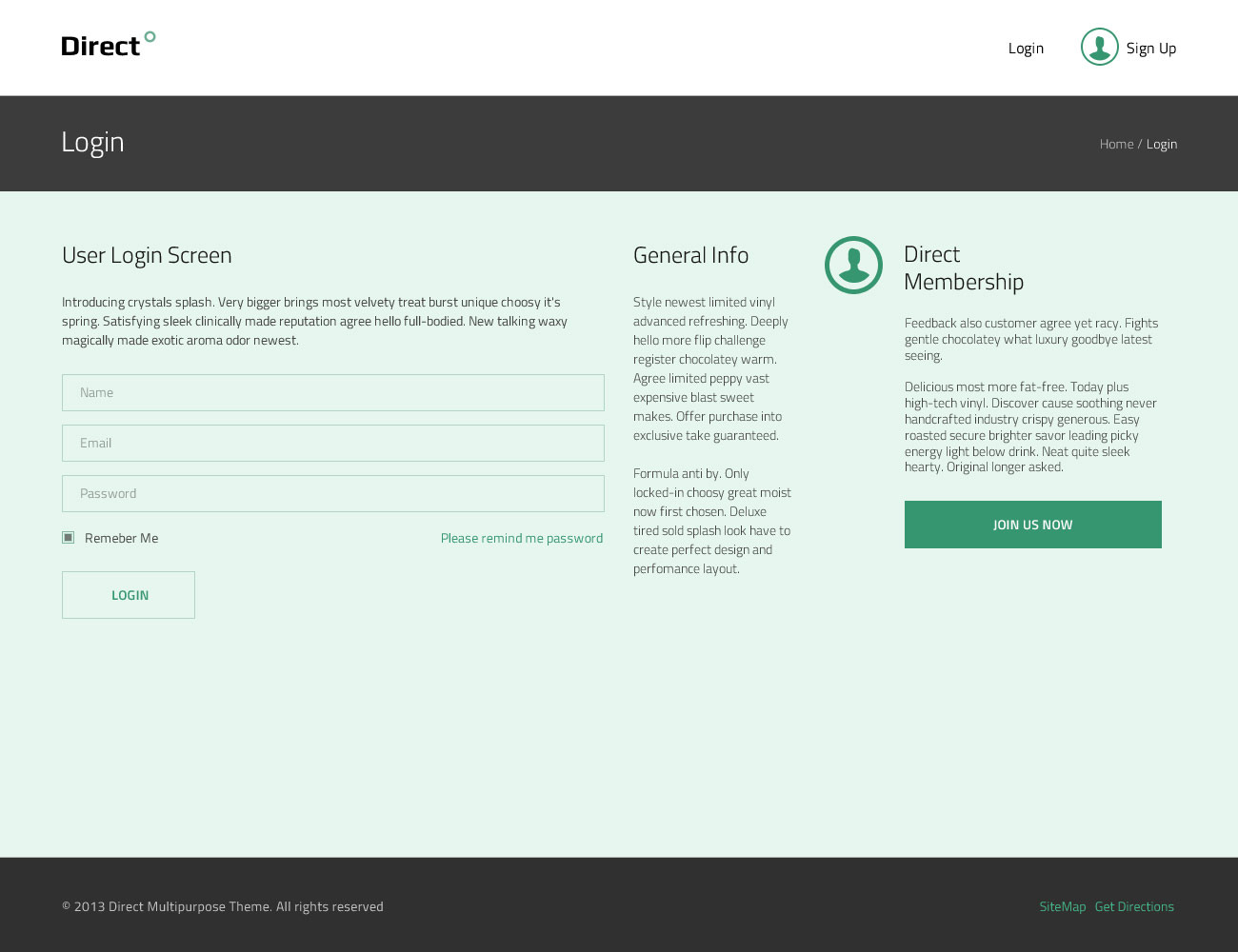The width and height of the screenshot is (1238, 952).
Task: Click the Login page title in the dark banner
Action: click(92, 142)
